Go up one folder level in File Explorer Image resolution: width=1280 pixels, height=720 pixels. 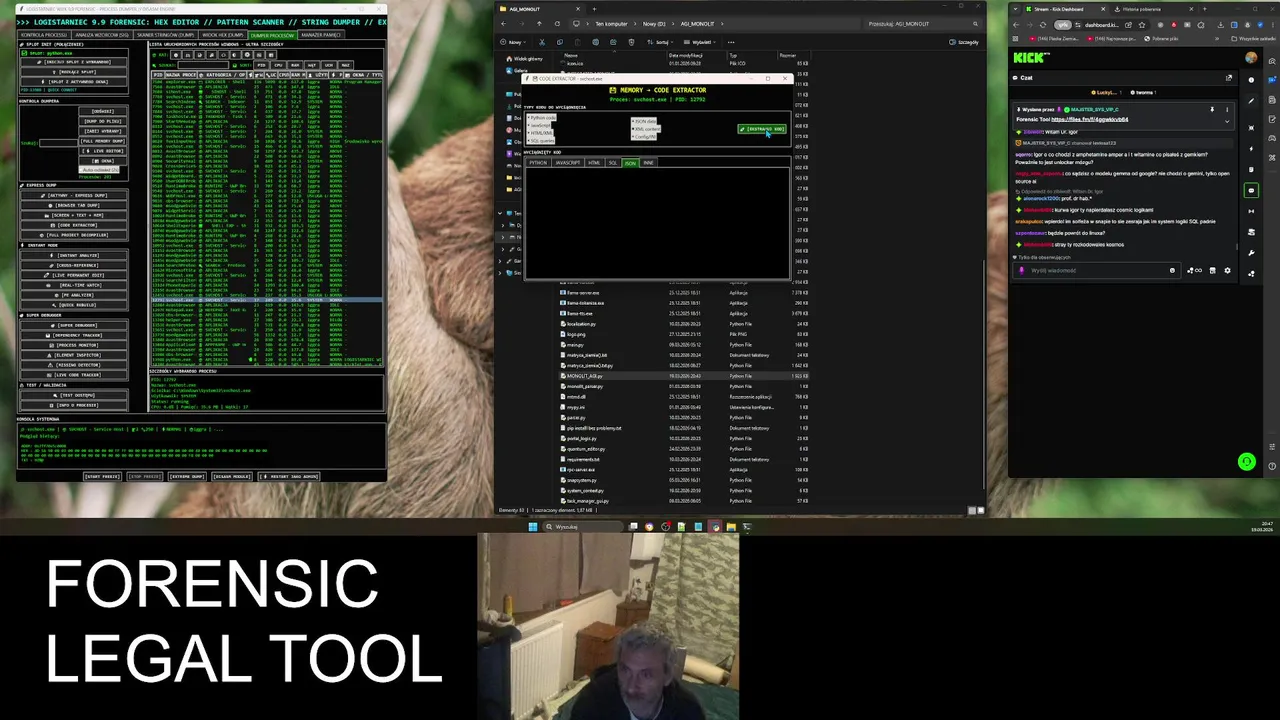pos(539,24)
